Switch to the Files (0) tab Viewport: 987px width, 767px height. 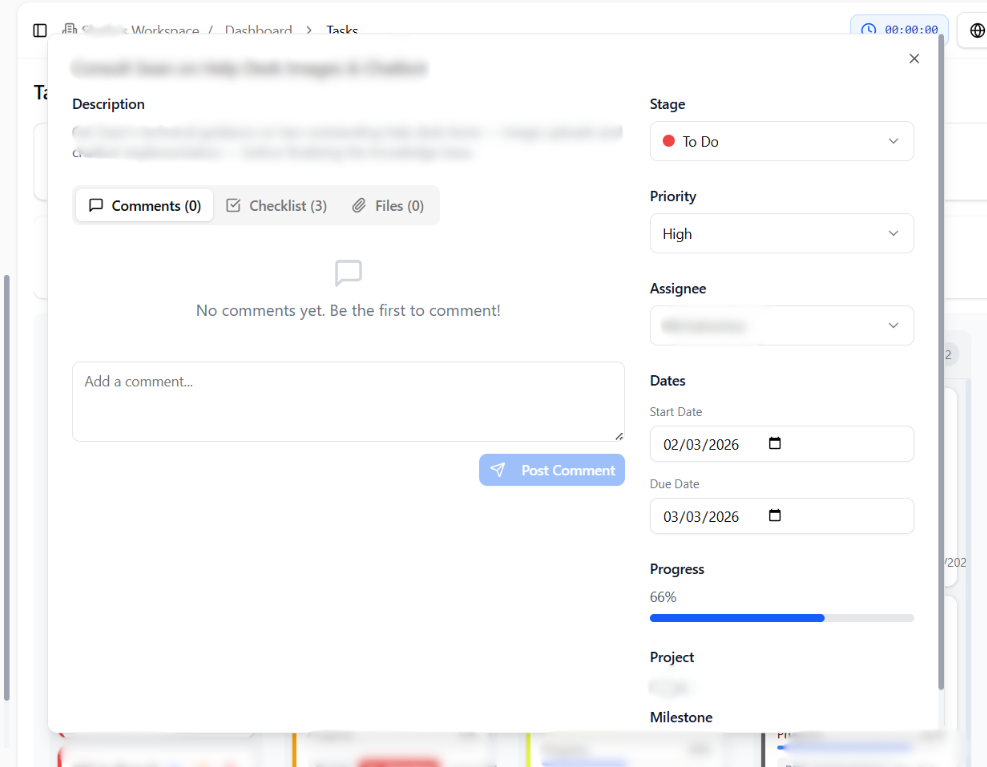click(388, 206)
